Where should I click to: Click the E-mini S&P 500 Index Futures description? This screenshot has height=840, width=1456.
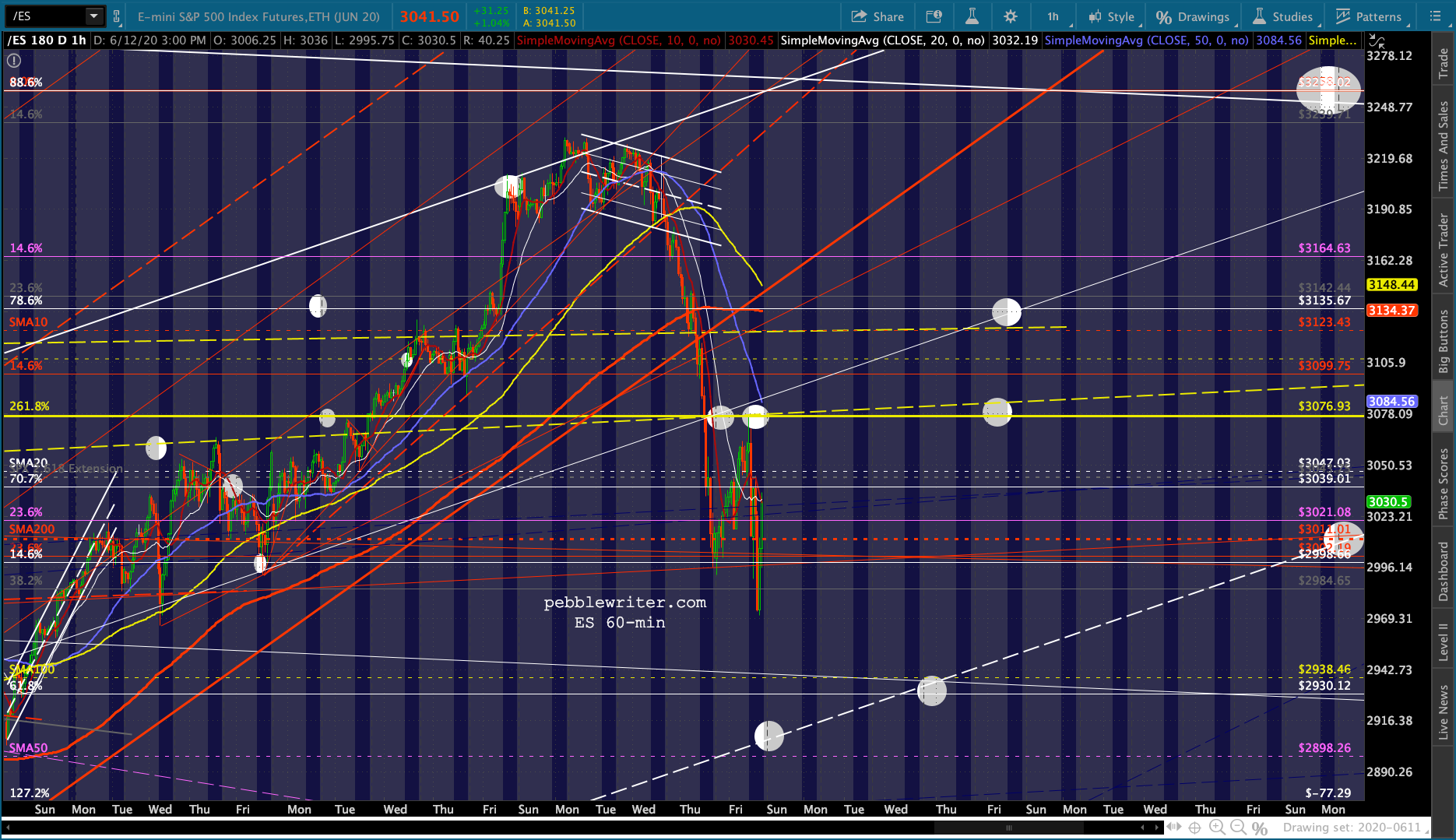(258, 16)
